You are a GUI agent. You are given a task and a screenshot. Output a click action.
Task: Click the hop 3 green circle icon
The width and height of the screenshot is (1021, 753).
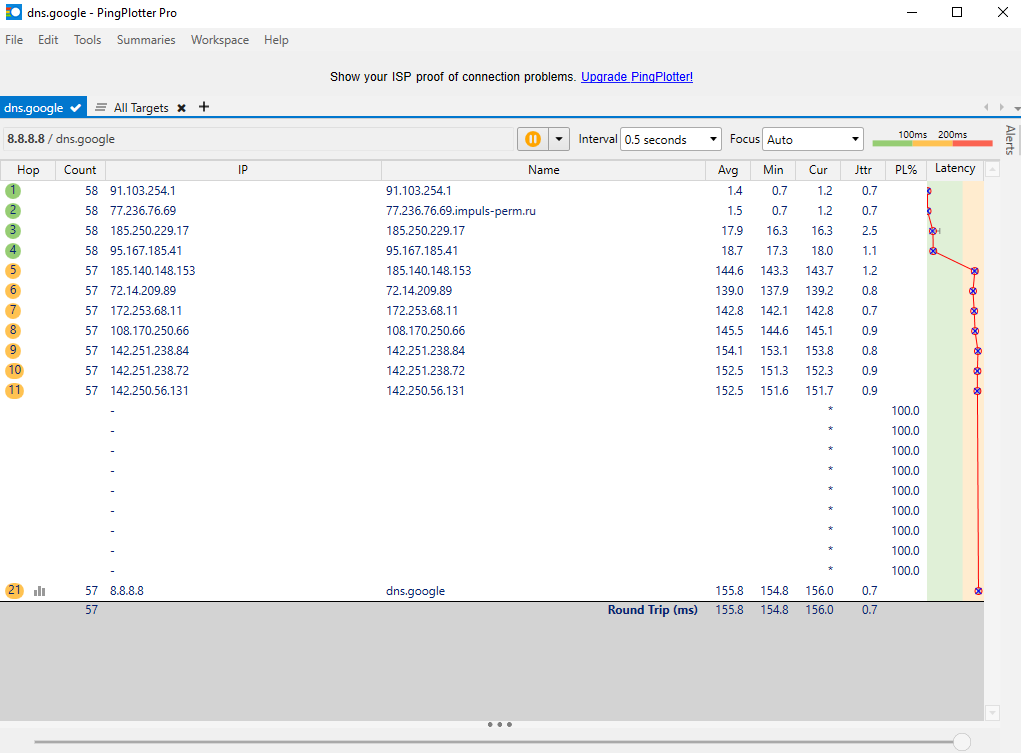tap(13, 231)
